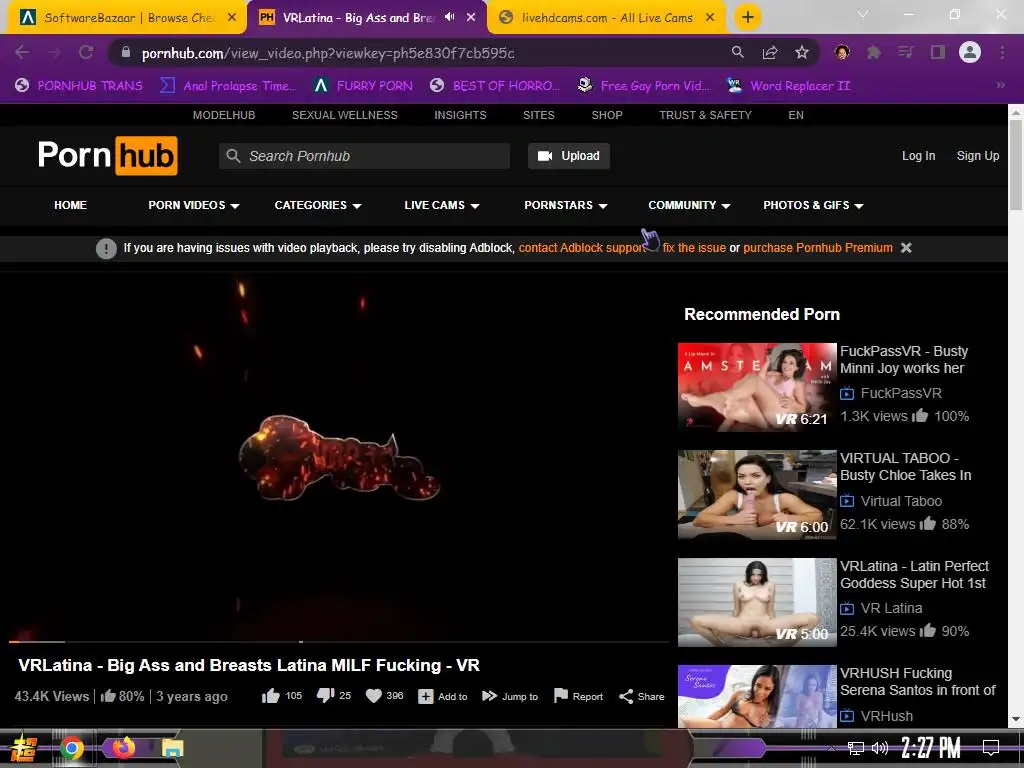1024x768 pixels.
Task: Dismiss the Adblock notice with the X
Action: tap(906, 248)
